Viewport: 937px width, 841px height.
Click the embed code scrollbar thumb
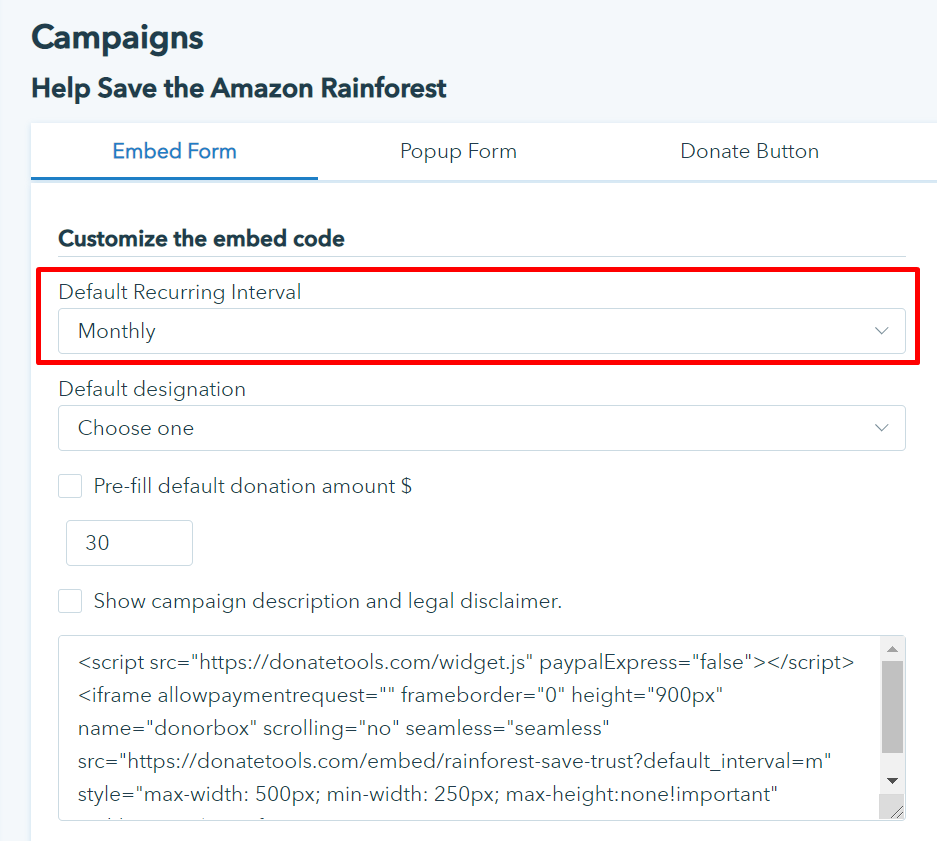[892, 706]
